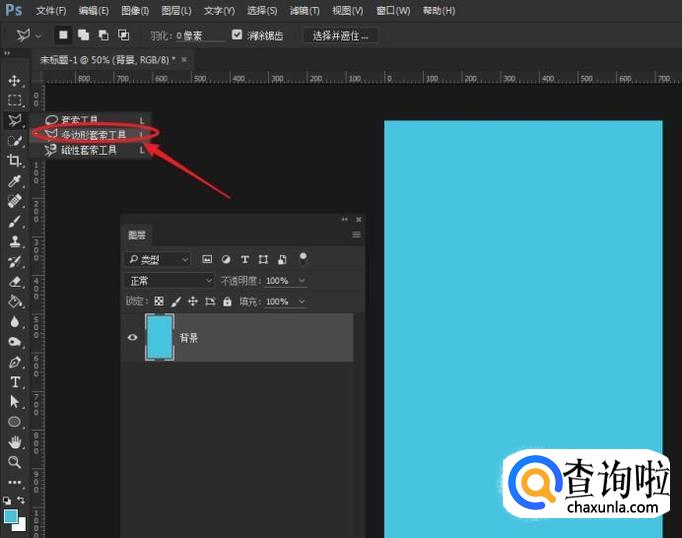Select the Crop tool
682x538 pixels.
click(x=14, y=161)
